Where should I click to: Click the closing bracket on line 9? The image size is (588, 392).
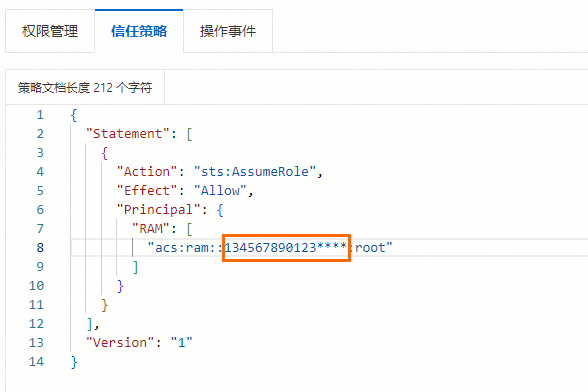pos(135,267)
